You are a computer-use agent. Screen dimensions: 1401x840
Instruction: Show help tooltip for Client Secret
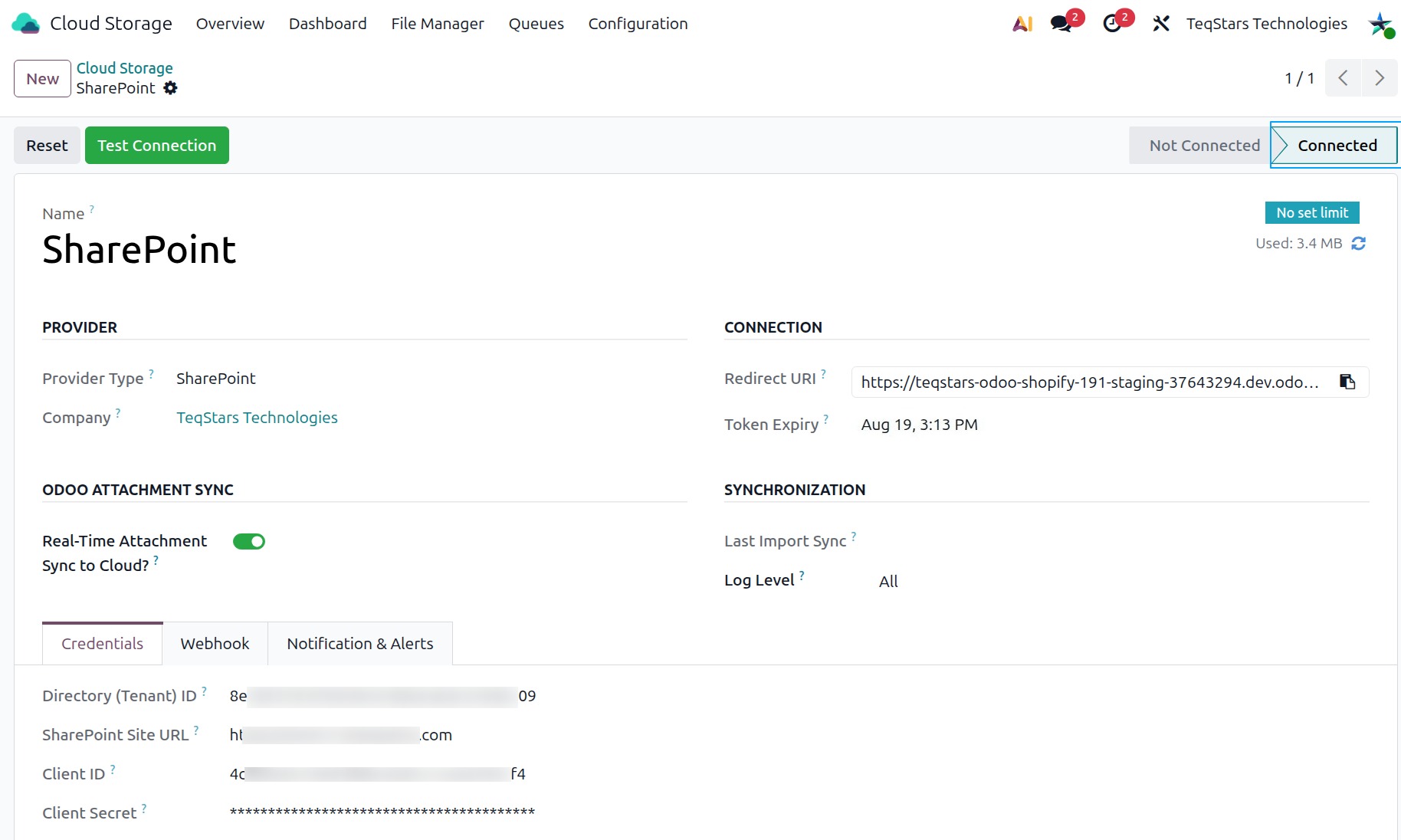coord(144,808)
